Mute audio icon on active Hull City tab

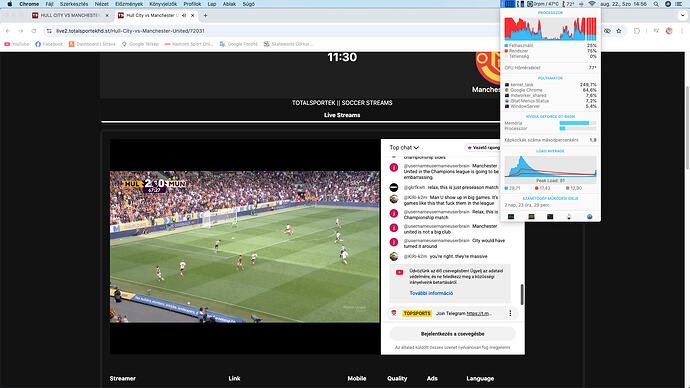[x=184, y=15]
